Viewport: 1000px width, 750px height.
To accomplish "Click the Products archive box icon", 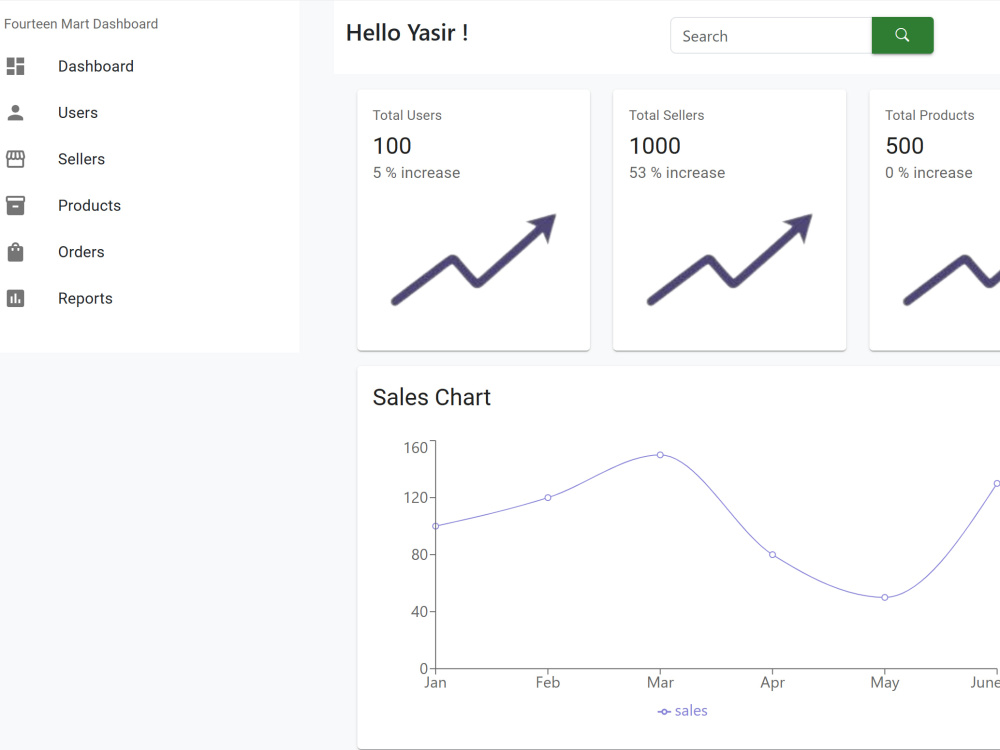I will (15, 205).
